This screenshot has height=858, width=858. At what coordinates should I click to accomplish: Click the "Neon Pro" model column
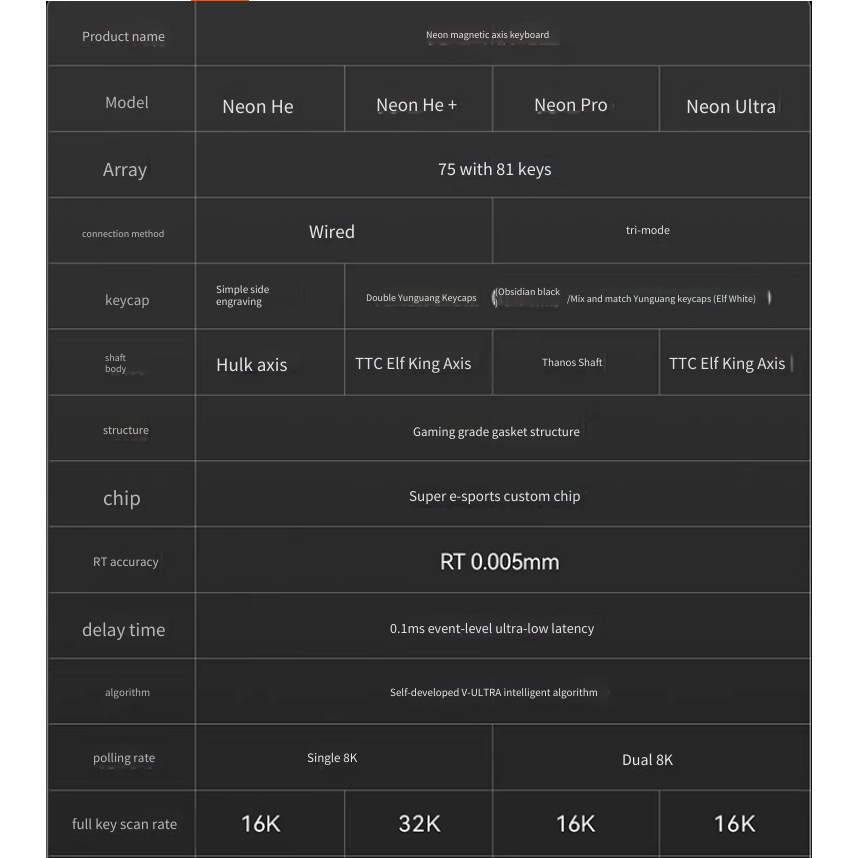(571, 105)
